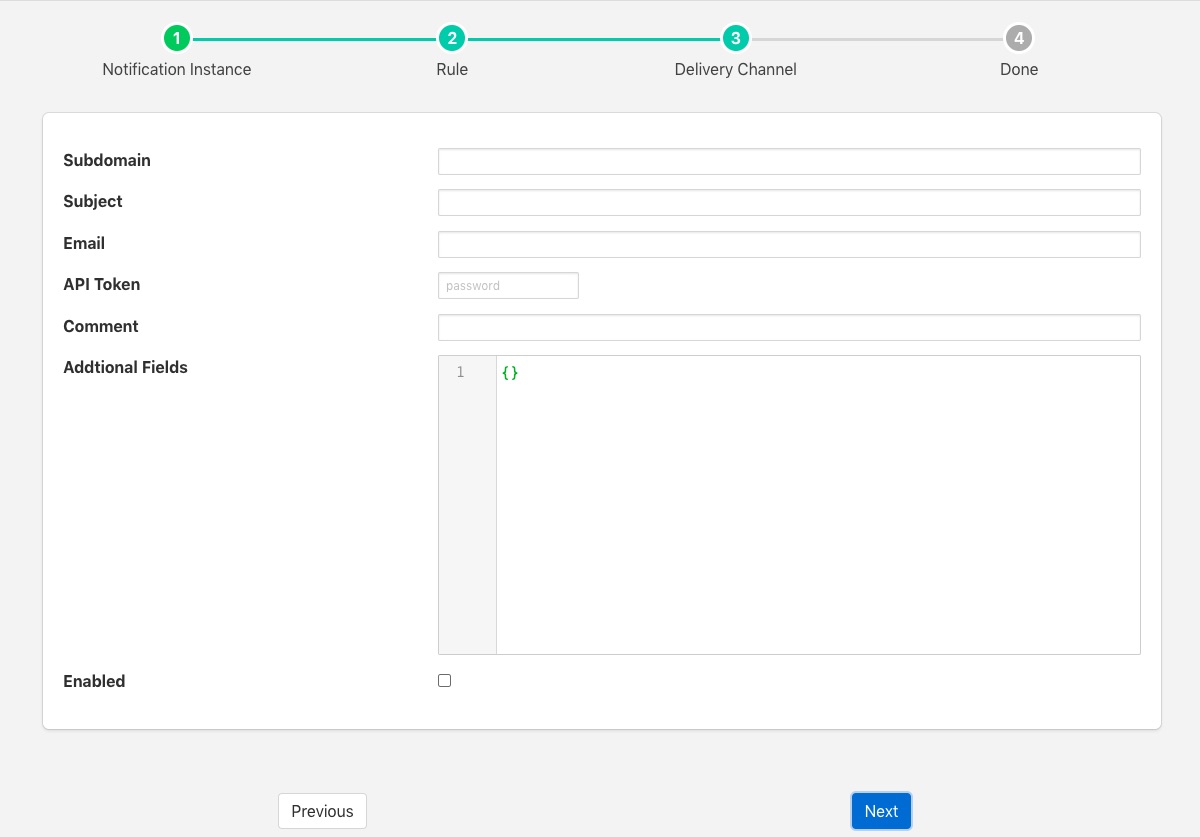Image resolution: width=1200 pixels, height=837 pixels.
Task: Click the Email input box
Action: click(788, 244)
